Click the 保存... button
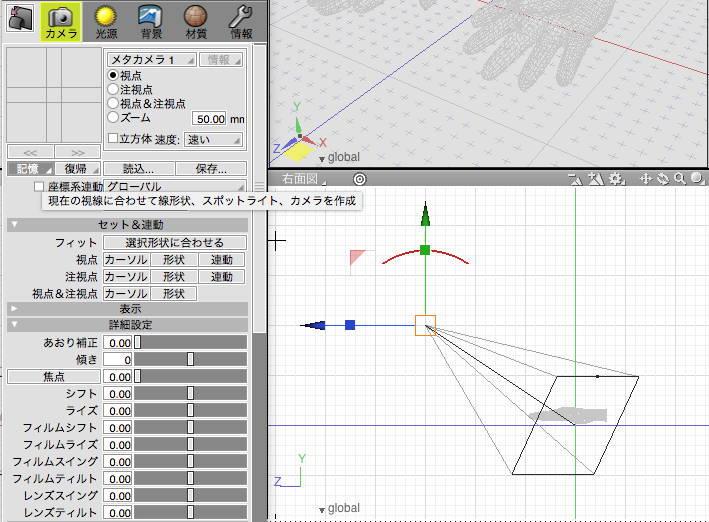Screen dimensions: 709x522 (212, 169)
